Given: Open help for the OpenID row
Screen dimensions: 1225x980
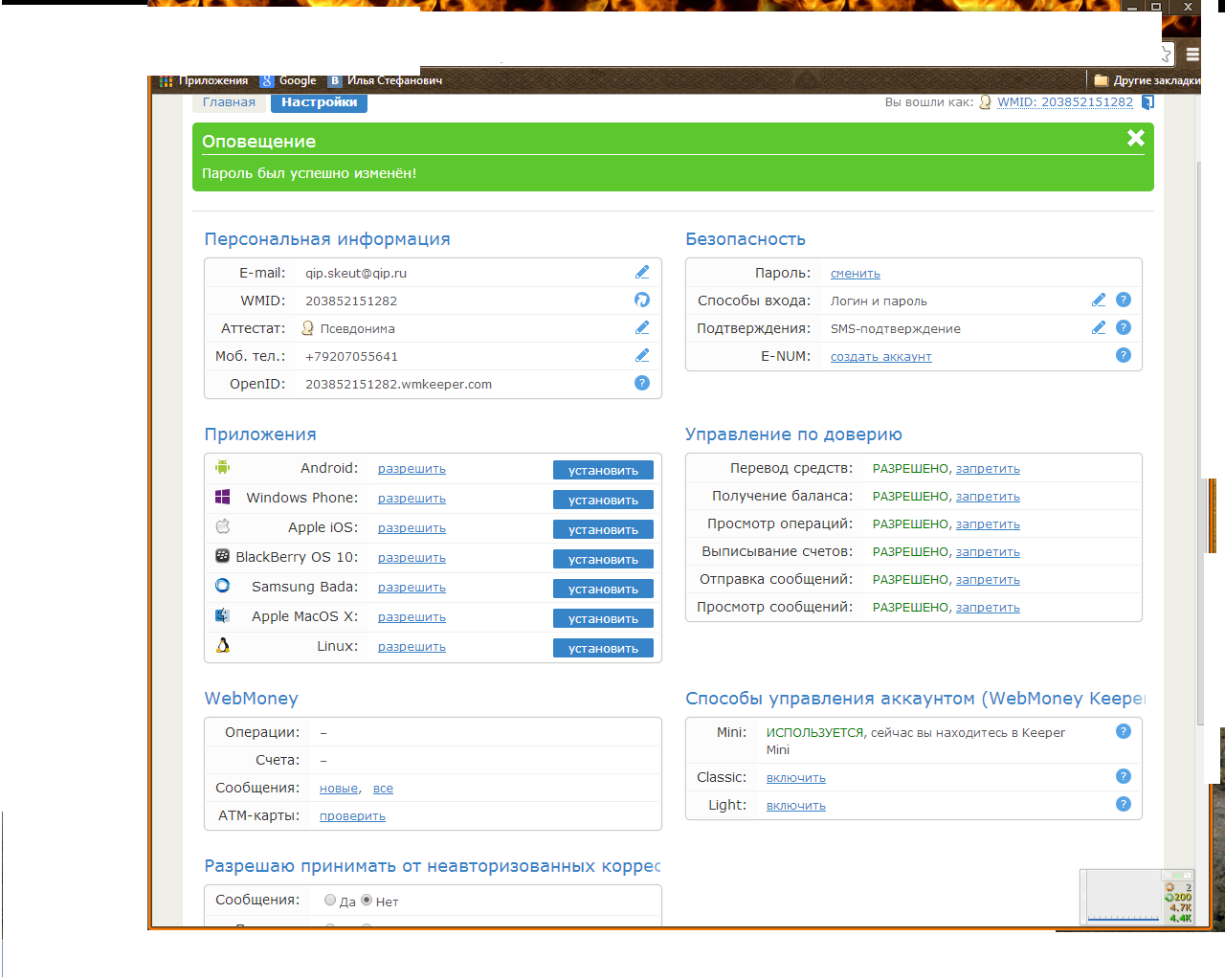Looking at the screenshot, I should click(642, 383).
